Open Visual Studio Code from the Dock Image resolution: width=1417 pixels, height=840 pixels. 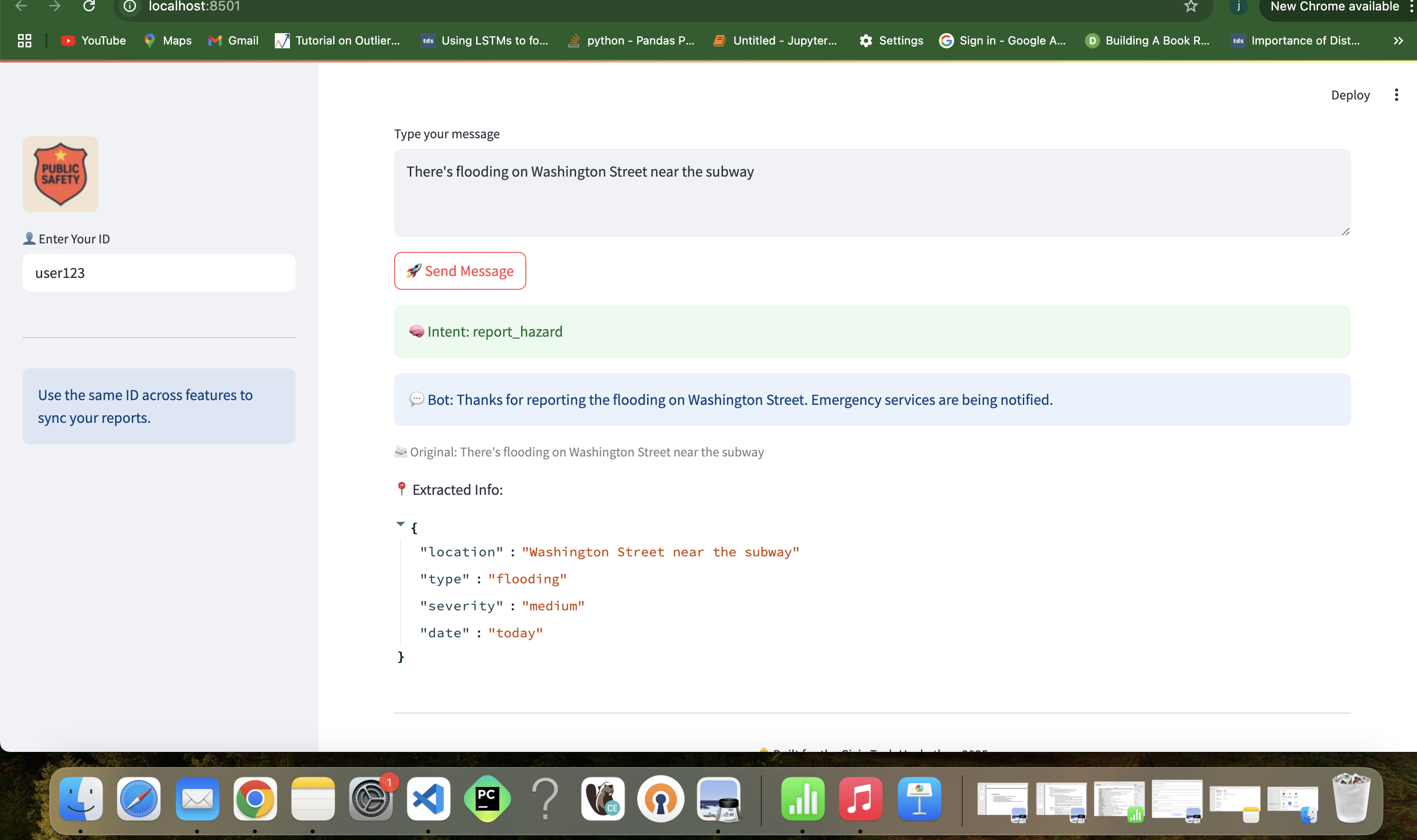tap(428, 799)
